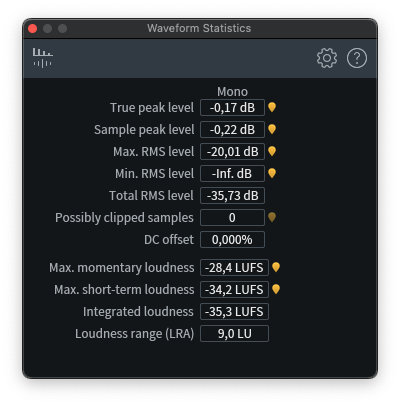Close the Waveform Statistics window
400x405 pixels.
pyautogui.click(x=33, y=28)
